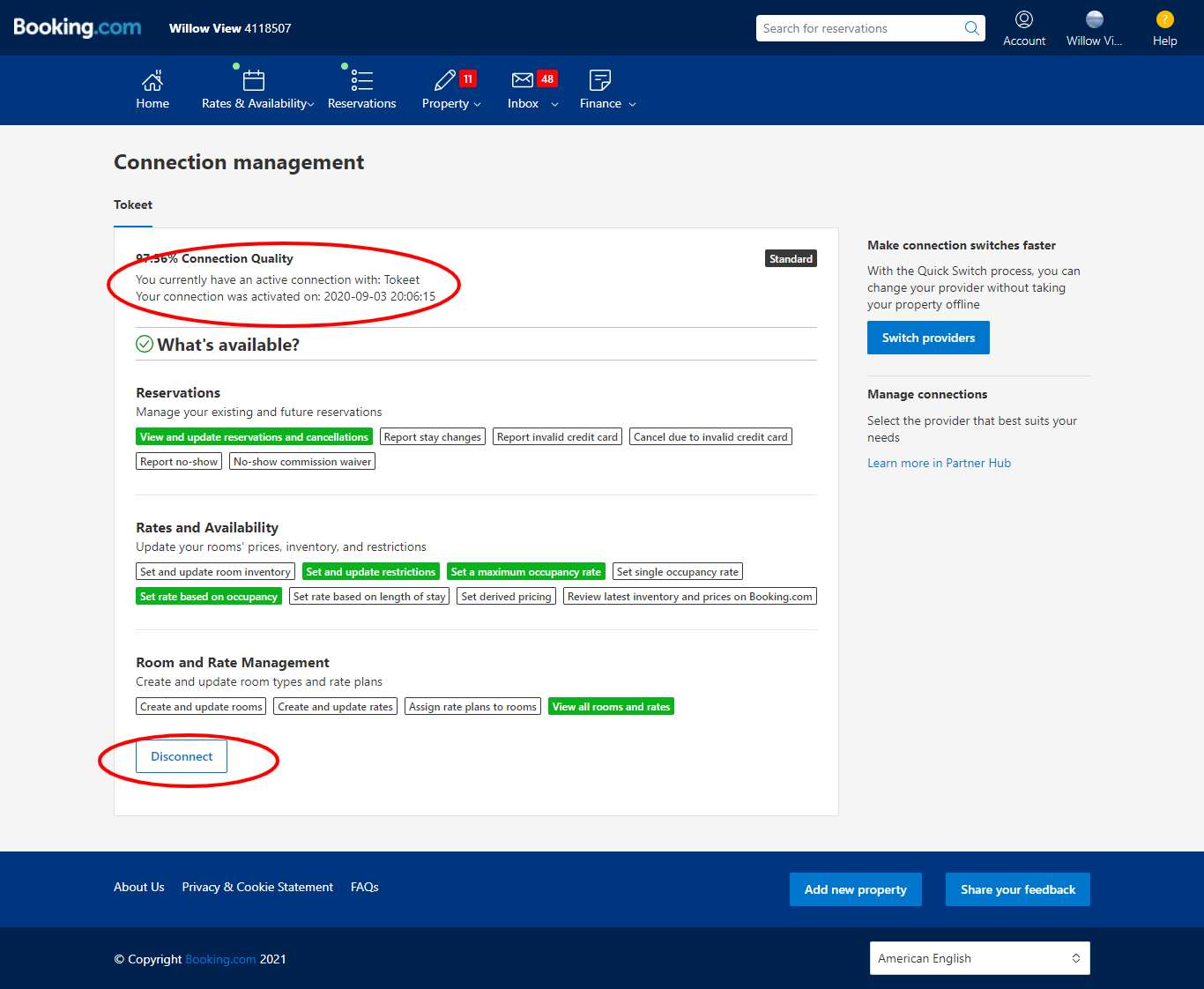Click Set and update room inventory tag

[215, 571]
